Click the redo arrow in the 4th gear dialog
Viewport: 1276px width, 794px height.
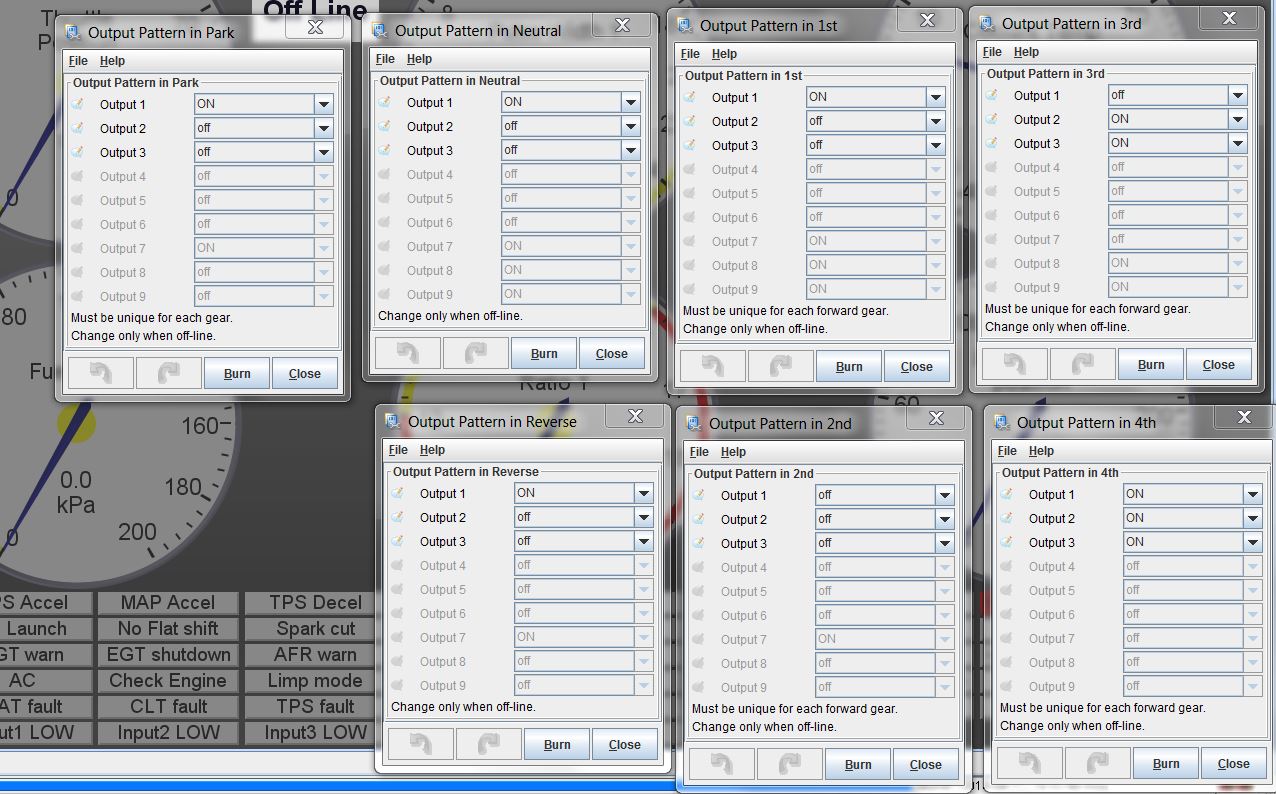point(1097,763)
